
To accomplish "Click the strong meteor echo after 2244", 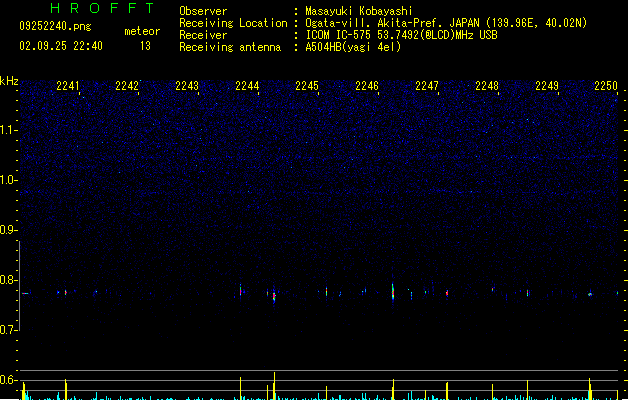I will [x=274, y=295].
